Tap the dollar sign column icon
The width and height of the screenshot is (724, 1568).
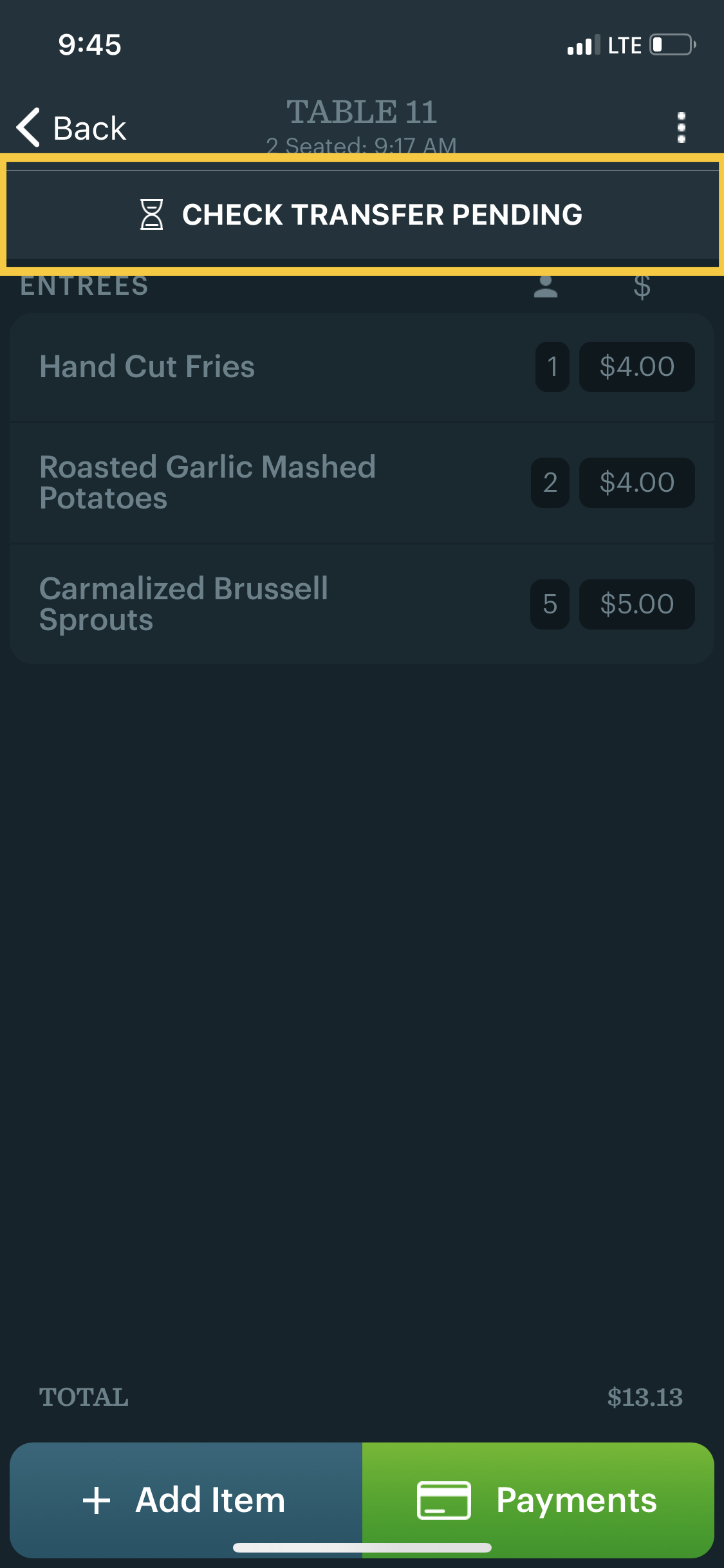point(642,287)
